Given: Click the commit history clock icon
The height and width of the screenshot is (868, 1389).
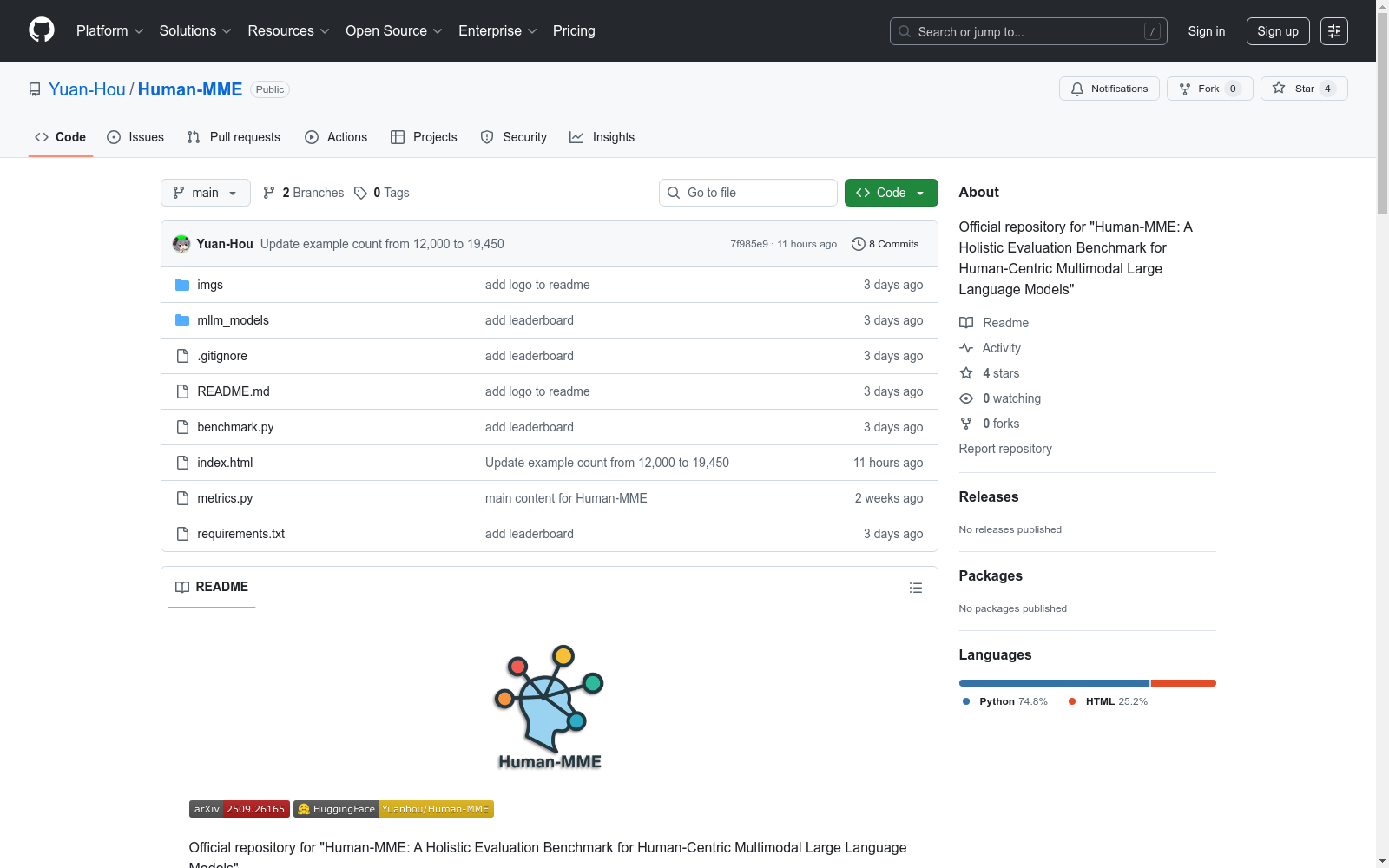Looking at the screenshot, I should [859, 244].
